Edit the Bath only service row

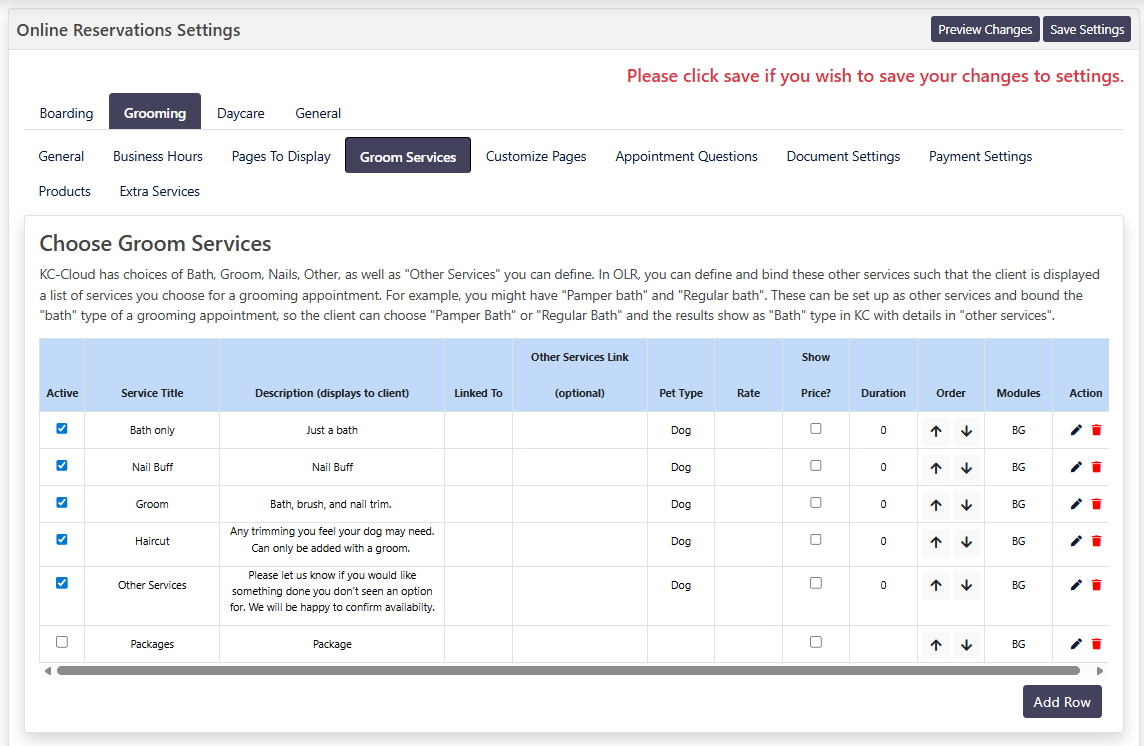tap(1076, 430)
